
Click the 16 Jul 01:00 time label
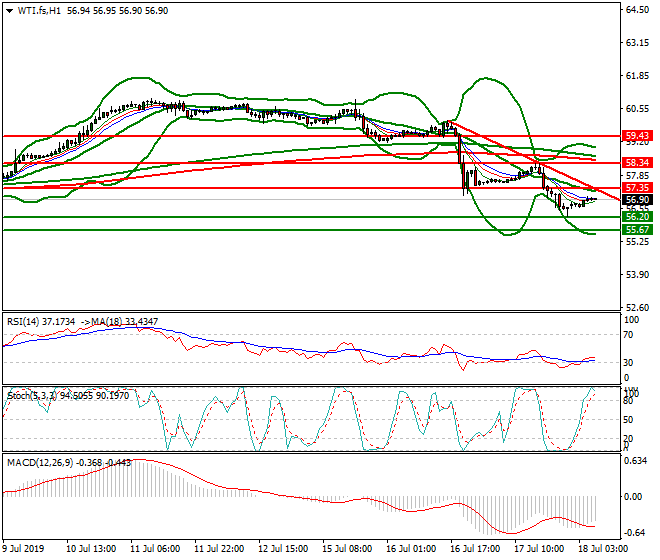[411, 549]
